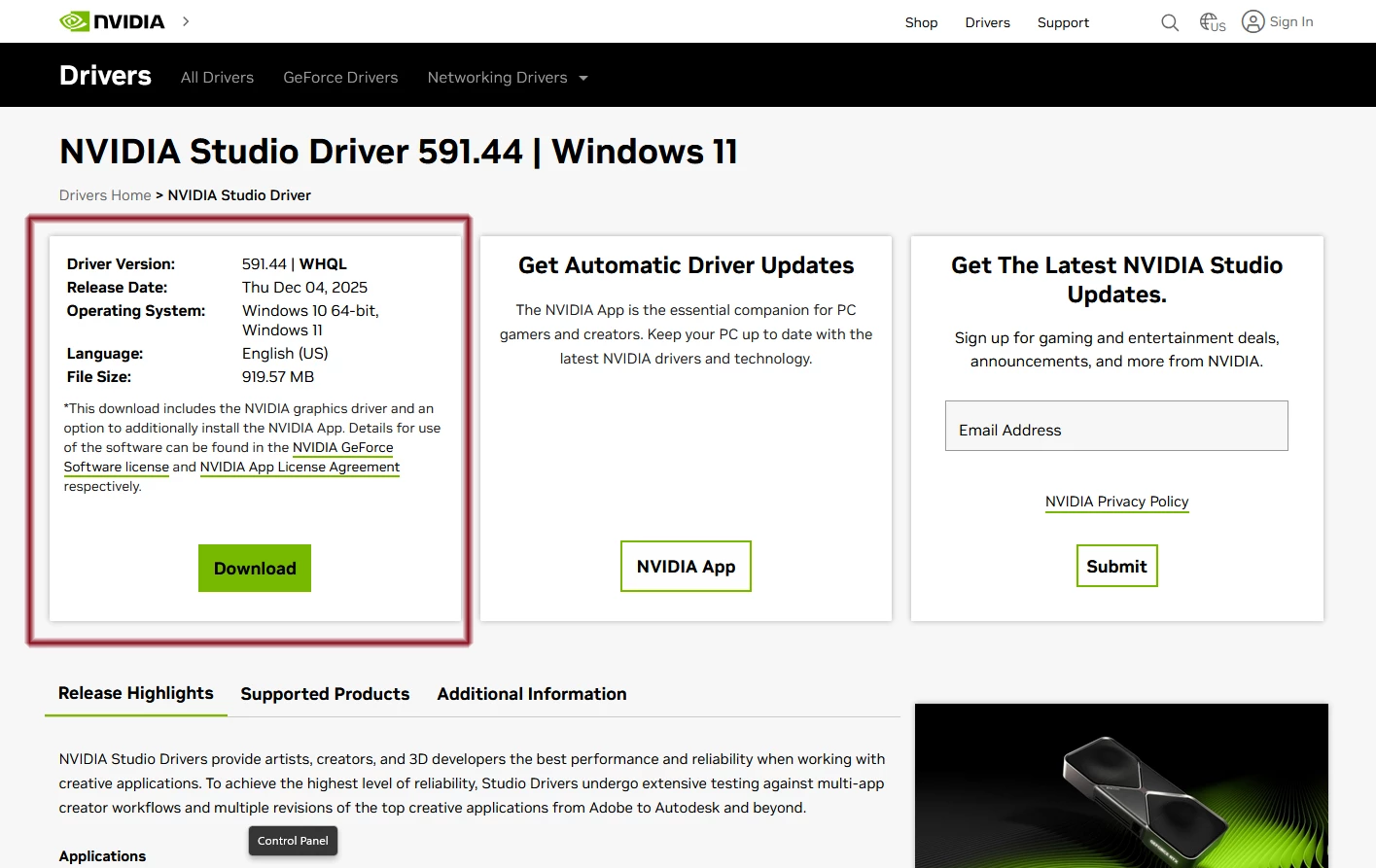The image size is (1376, 868).
Task: Expand the Networking Drivers dropdown arrow
Action: (583, 78)
